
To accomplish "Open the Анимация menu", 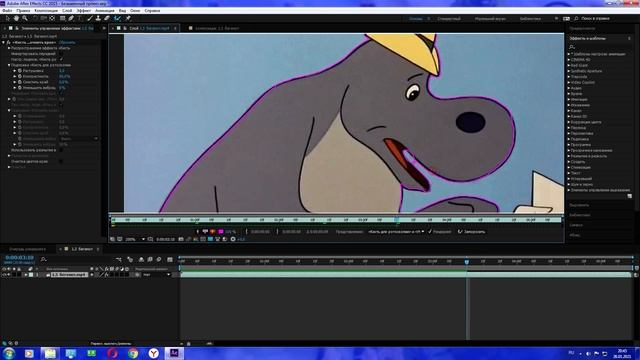I will point(104,11).
